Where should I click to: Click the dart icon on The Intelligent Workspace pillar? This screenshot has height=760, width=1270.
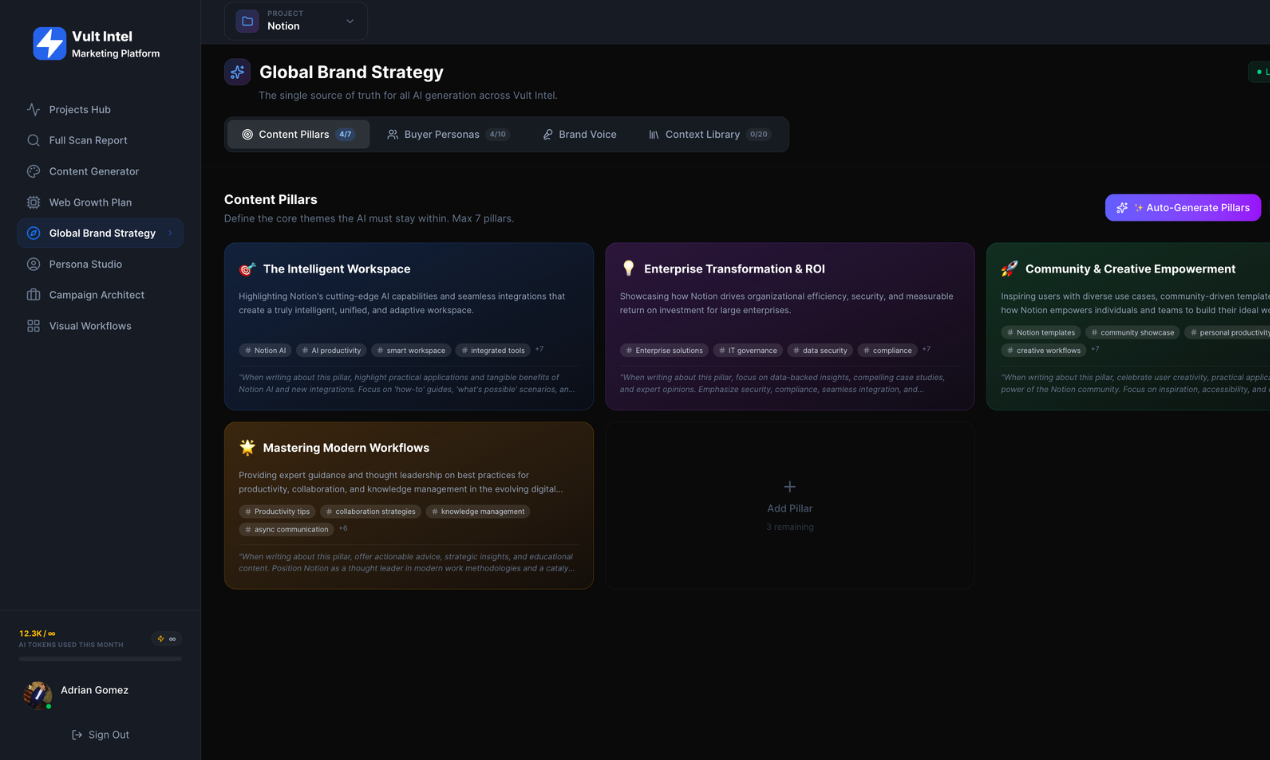246,268
